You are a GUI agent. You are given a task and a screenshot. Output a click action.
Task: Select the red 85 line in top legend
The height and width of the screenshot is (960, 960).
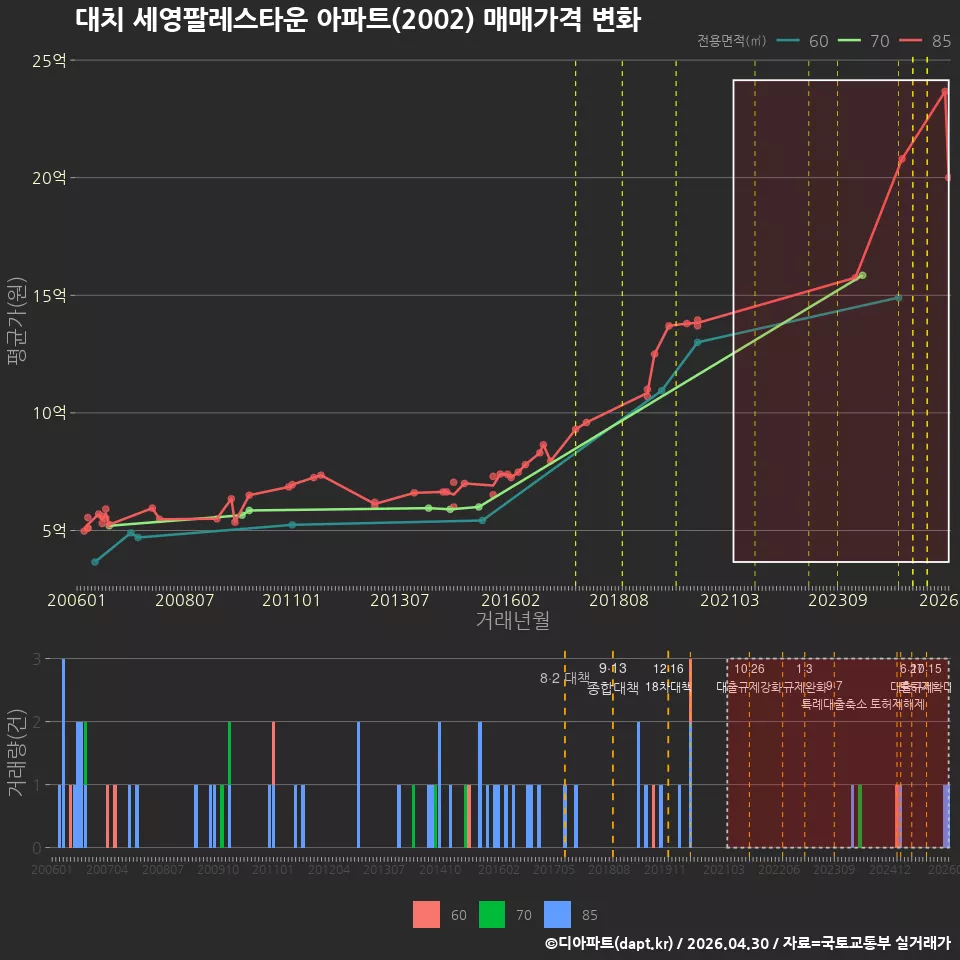point(910,40)
